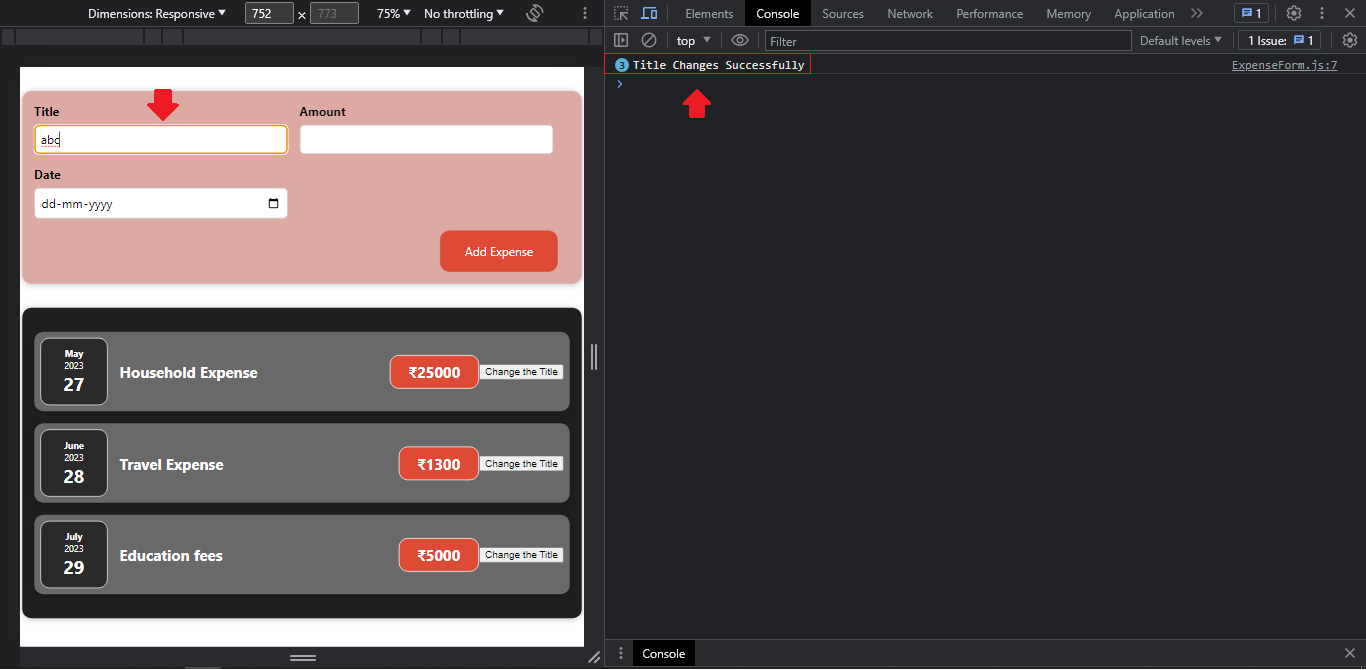
Task: Click the 1 Issue button
Action: 1280,40
